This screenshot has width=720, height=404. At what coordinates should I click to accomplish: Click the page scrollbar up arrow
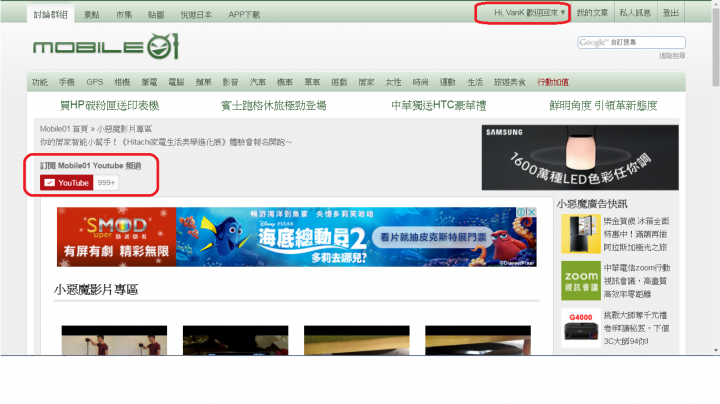coord(716,4)
